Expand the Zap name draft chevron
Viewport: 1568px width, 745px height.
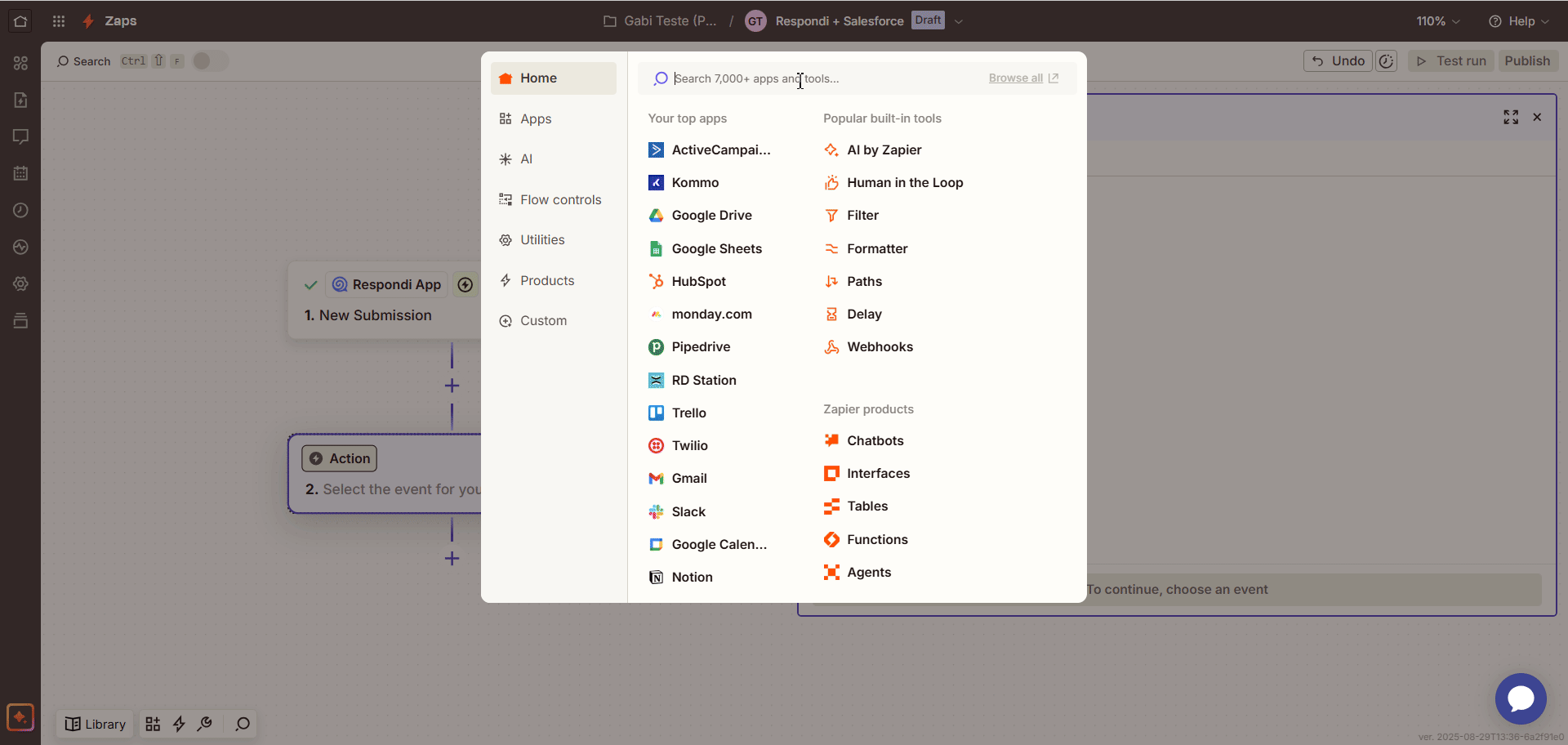pyautogui.click(x=959, y=22)
